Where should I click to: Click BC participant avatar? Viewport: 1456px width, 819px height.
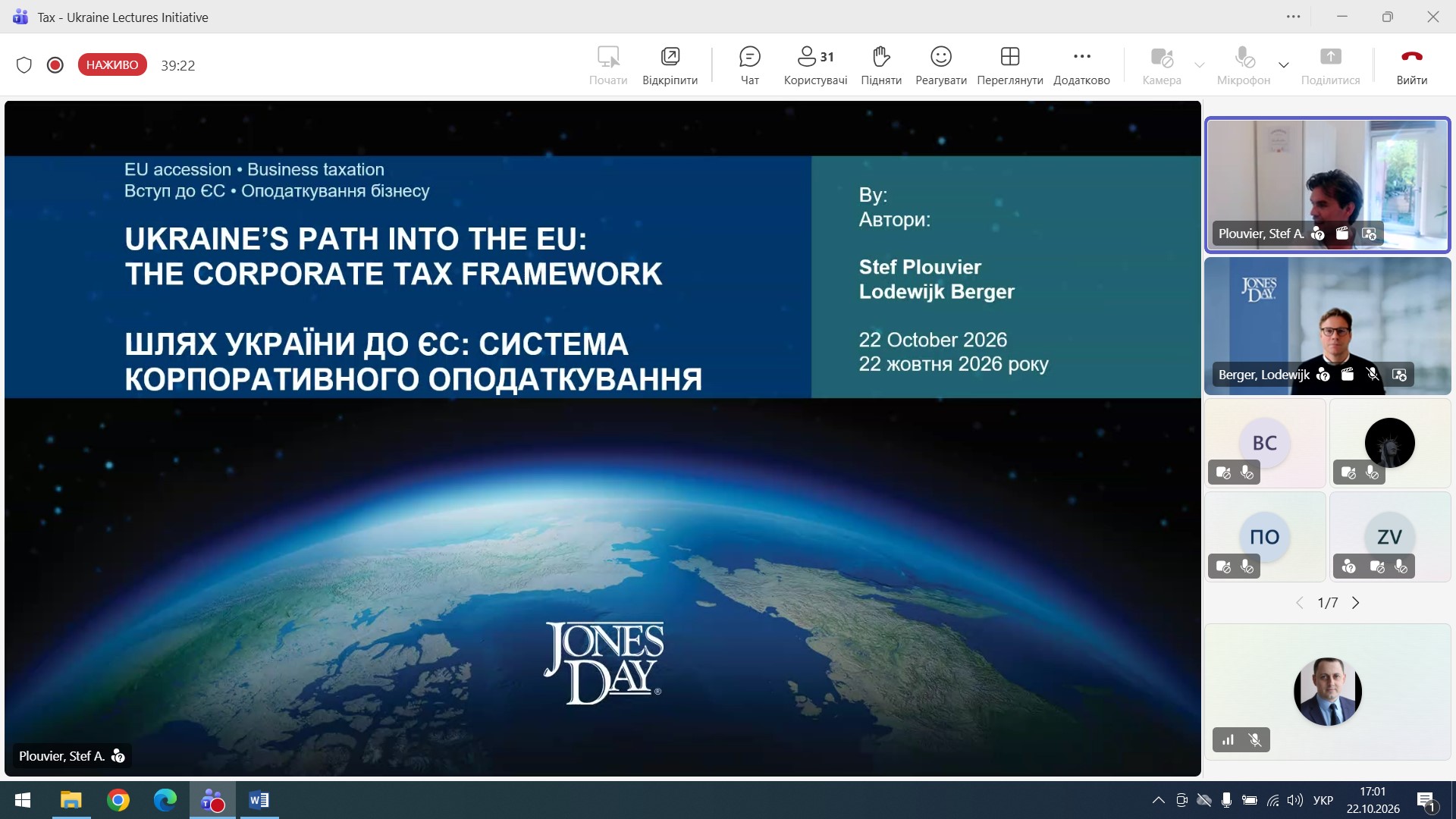(1264, 443)
